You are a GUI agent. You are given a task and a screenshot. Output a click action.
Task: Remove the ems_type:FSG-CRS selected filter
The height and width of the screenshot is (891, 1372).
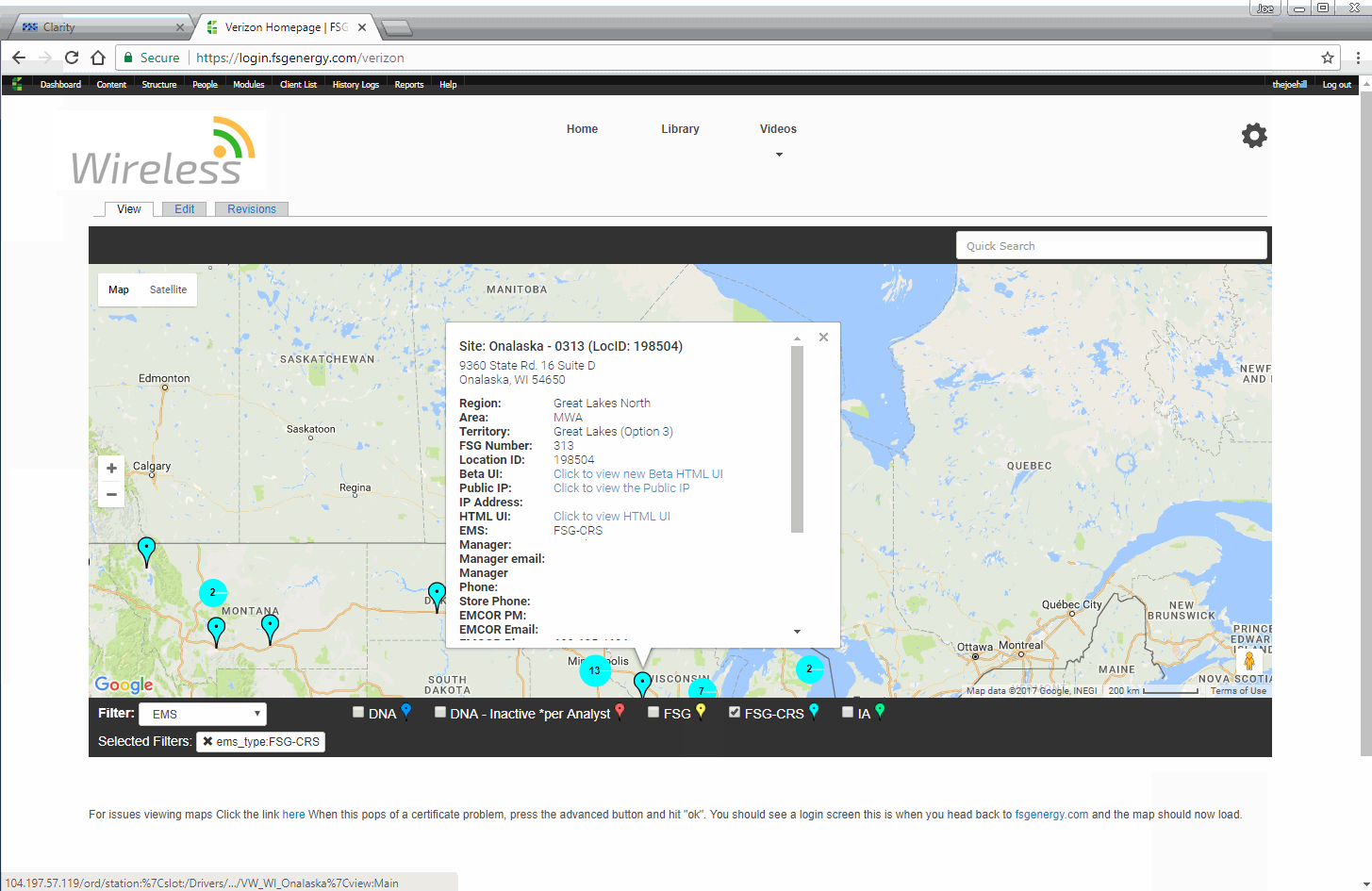[207, 742]
